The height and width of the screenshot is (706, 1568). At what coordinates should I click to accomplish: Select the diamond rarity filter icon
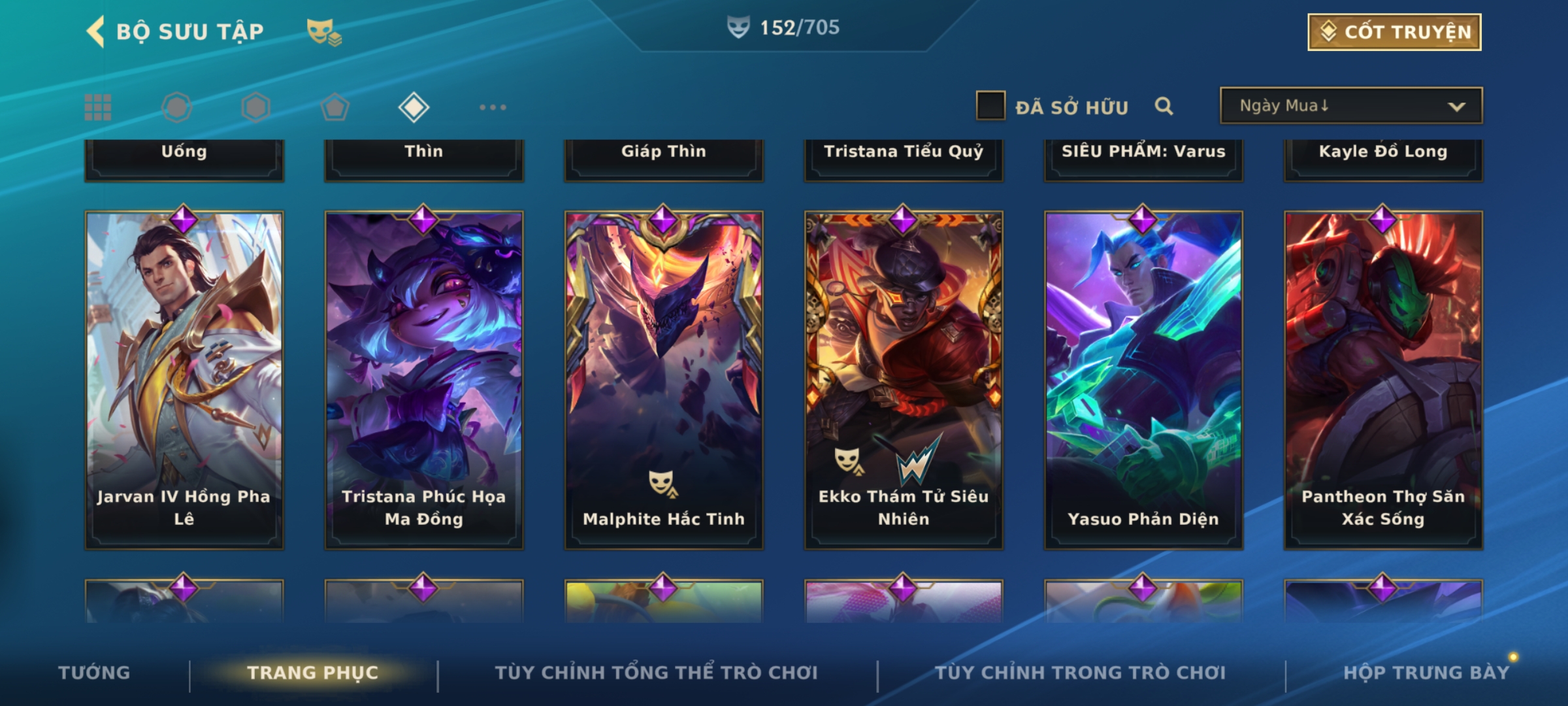coord(414,107)
